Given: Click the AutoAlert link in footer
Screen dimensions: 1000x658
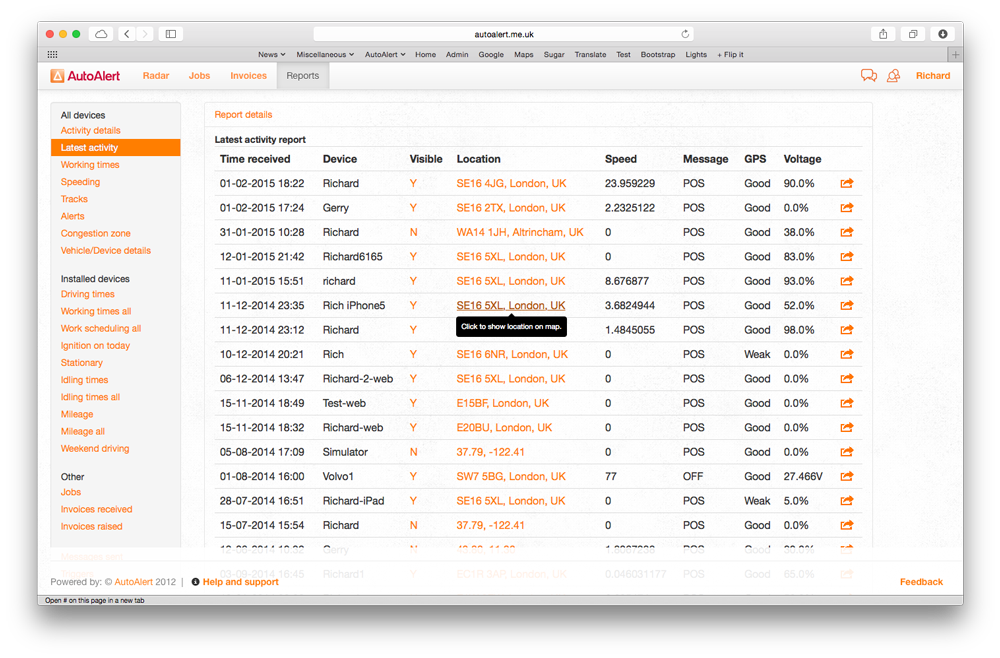Looking at the screenshot, I should click(133, 582).
